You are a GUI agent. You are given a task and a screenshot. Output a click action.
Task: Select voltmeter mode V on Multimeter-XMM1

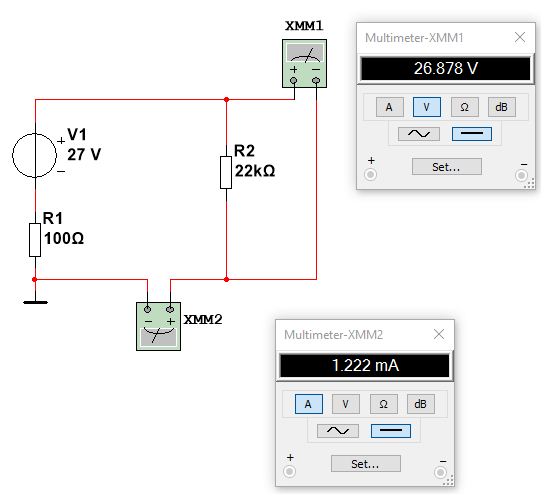pos(427,107)
